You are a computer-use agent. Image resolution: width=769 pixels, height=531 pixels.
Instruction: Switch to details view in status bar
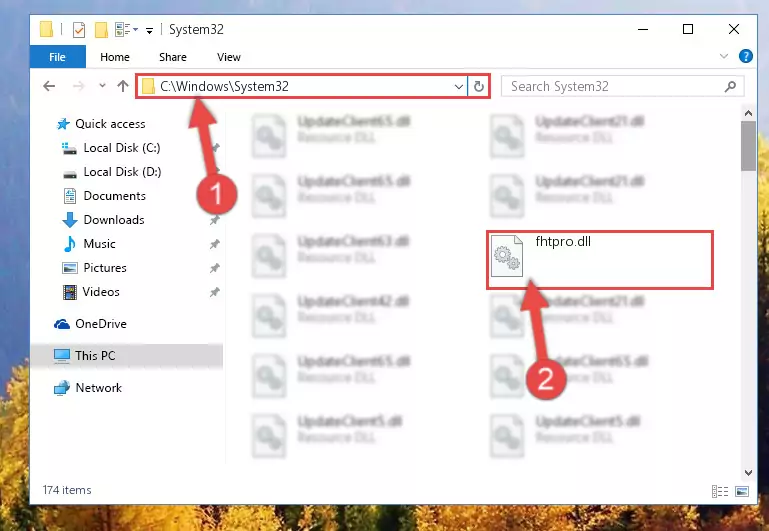tap(720, 491)
